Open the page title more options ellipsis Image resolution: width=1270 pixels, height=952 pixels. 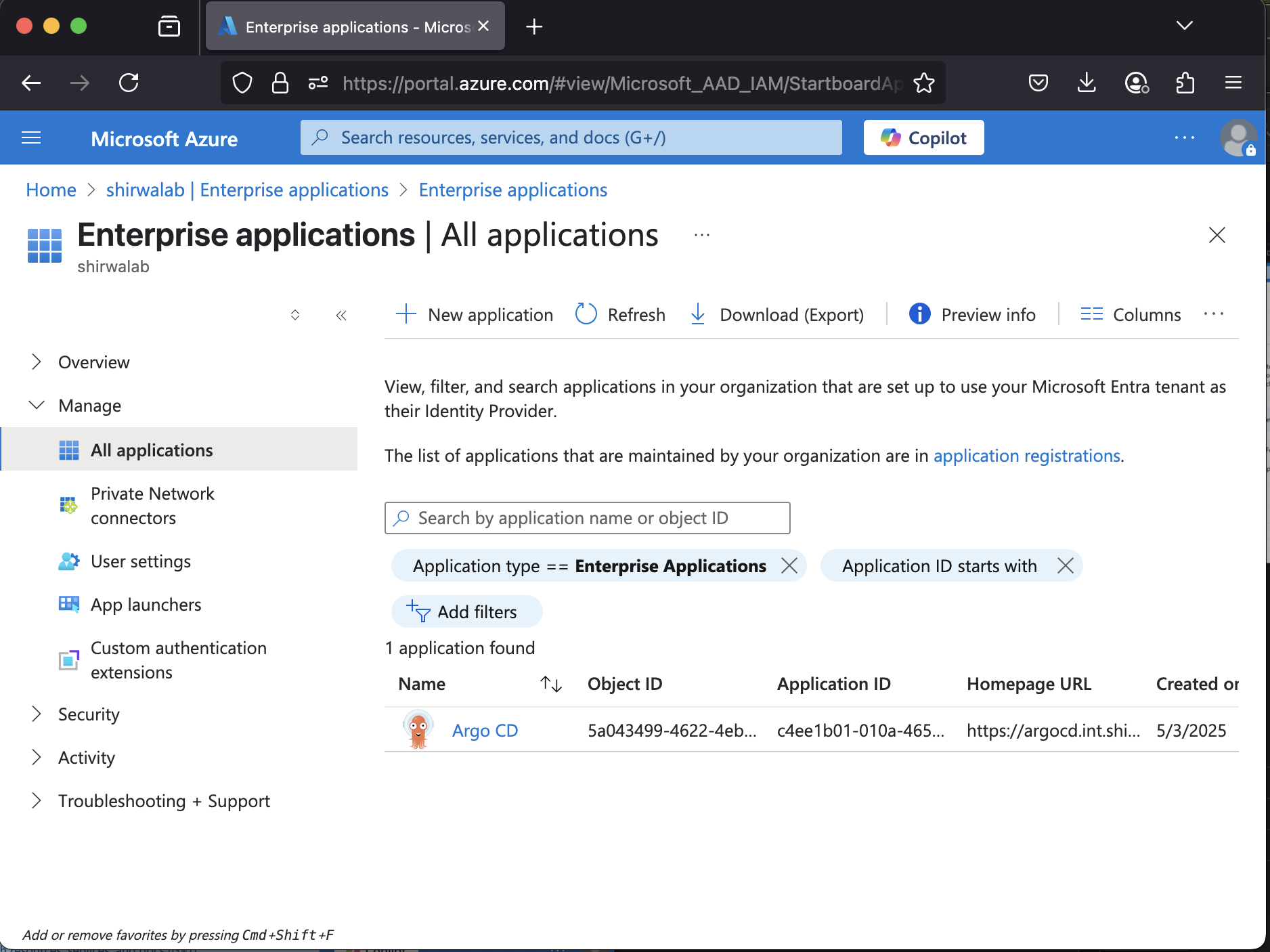coord(702,235)
